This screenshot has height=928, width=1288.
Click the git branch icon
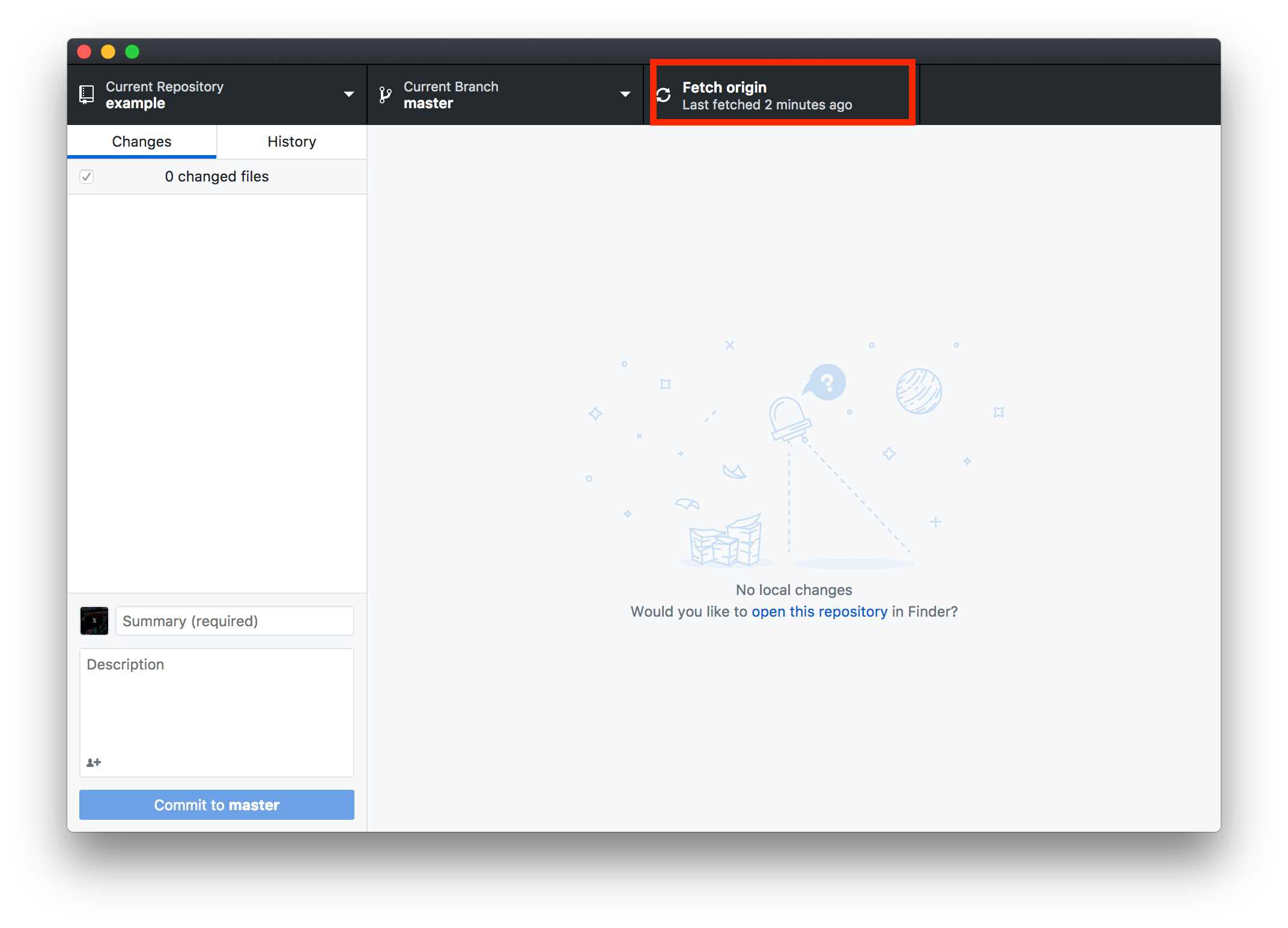[385, 95]
